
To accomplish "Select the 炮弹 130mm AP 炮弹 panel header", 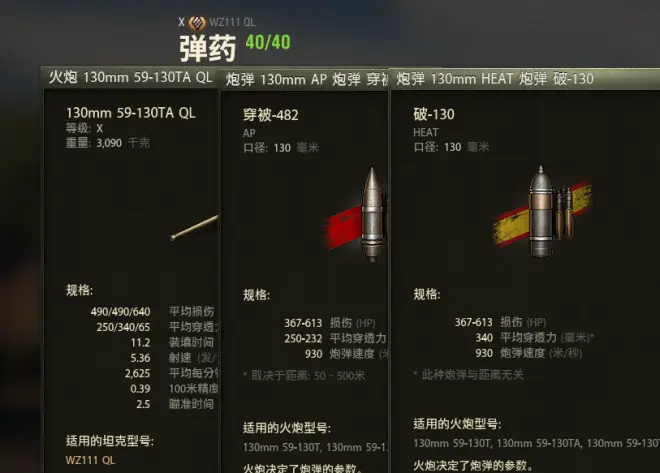I will click(306, 79).
